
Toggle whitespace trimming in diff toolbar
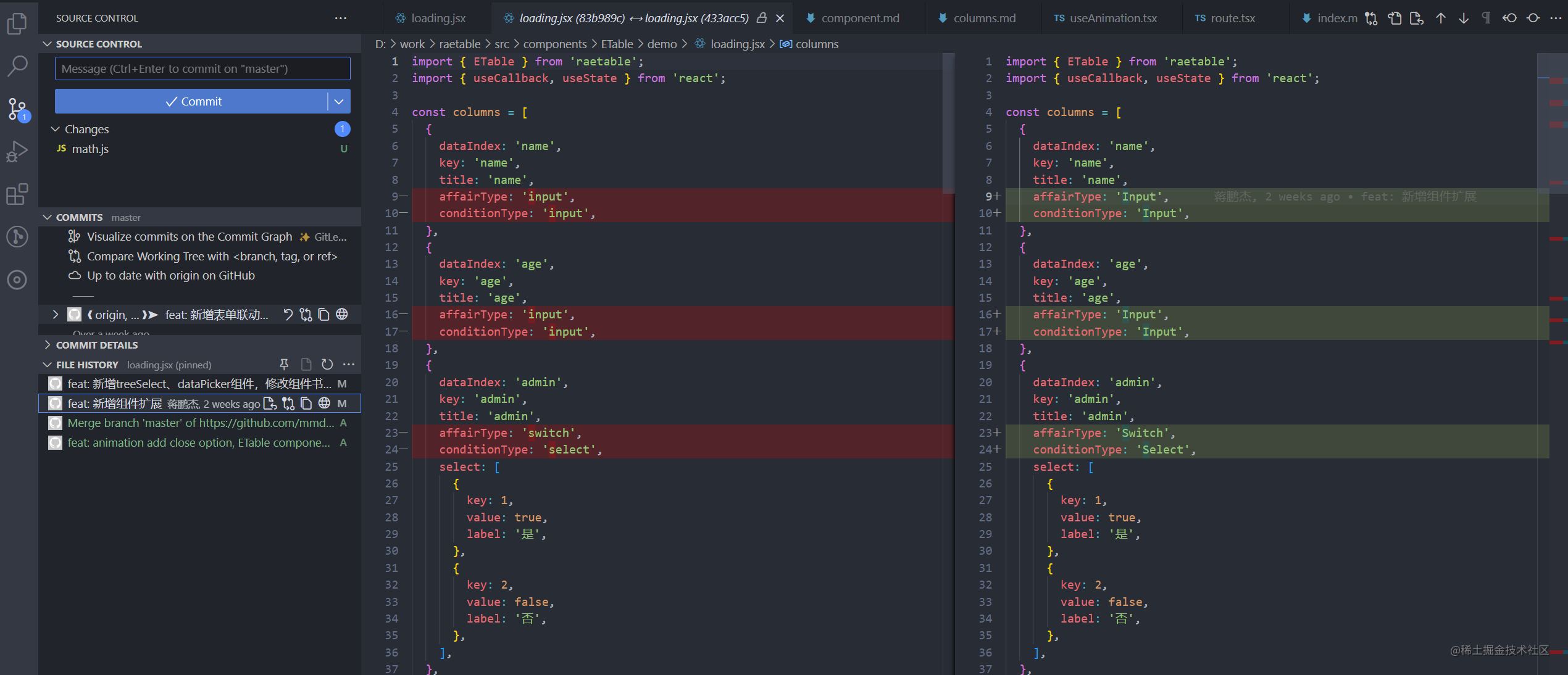(1487, 18)
